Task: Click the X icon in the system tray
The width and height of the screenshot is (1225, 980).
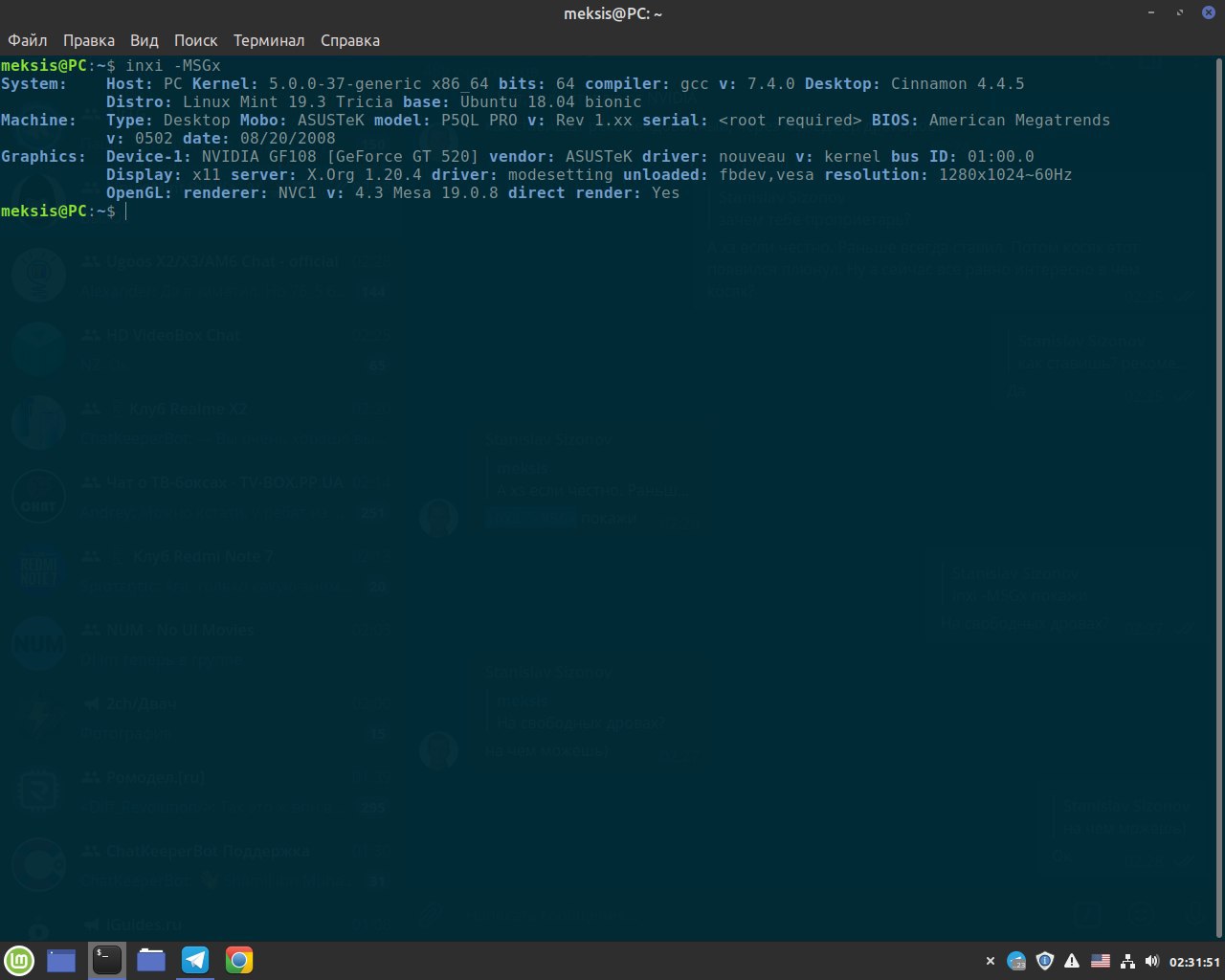Action: [991, 961]
